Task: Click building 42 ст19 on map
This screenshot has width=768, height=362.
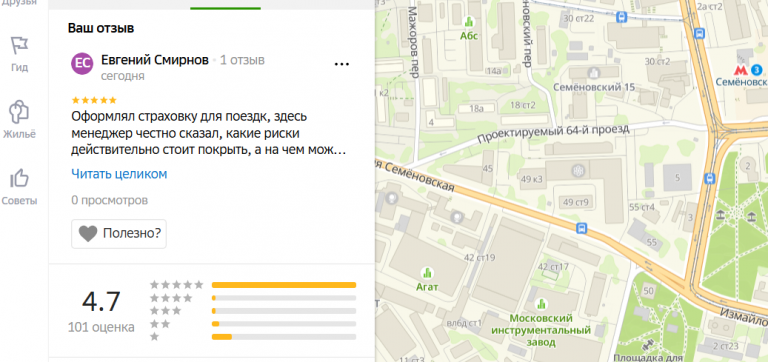Action: coord(480,257)
